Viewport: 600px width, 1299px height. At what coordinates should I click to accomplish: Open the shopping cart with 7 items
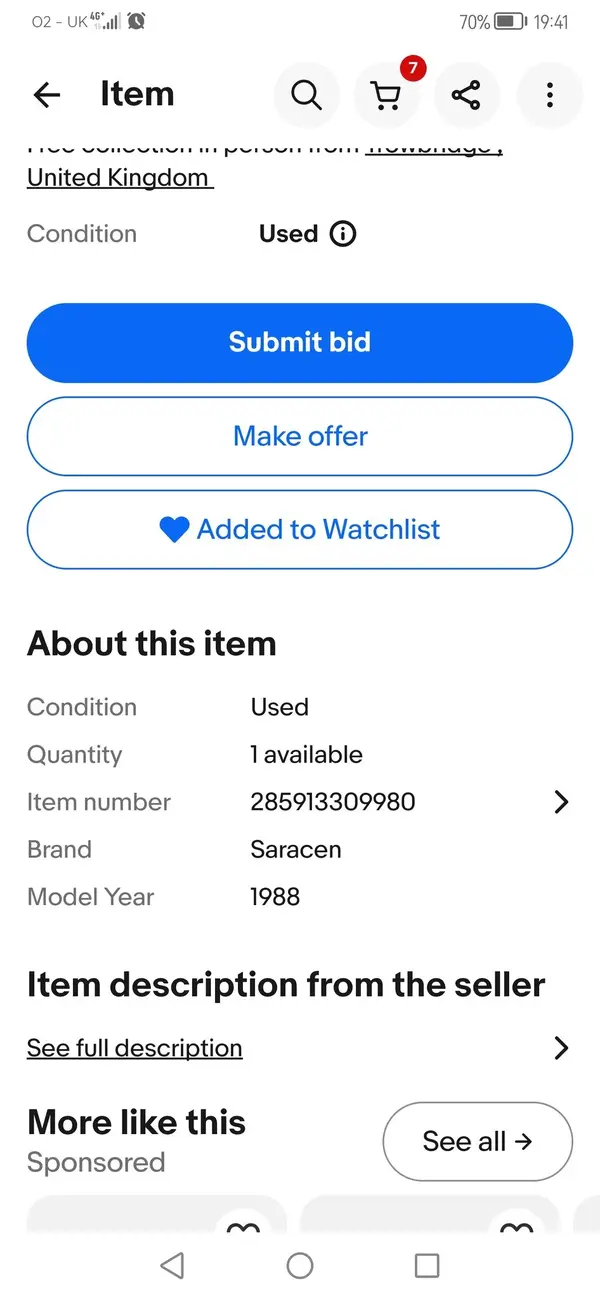387,95
